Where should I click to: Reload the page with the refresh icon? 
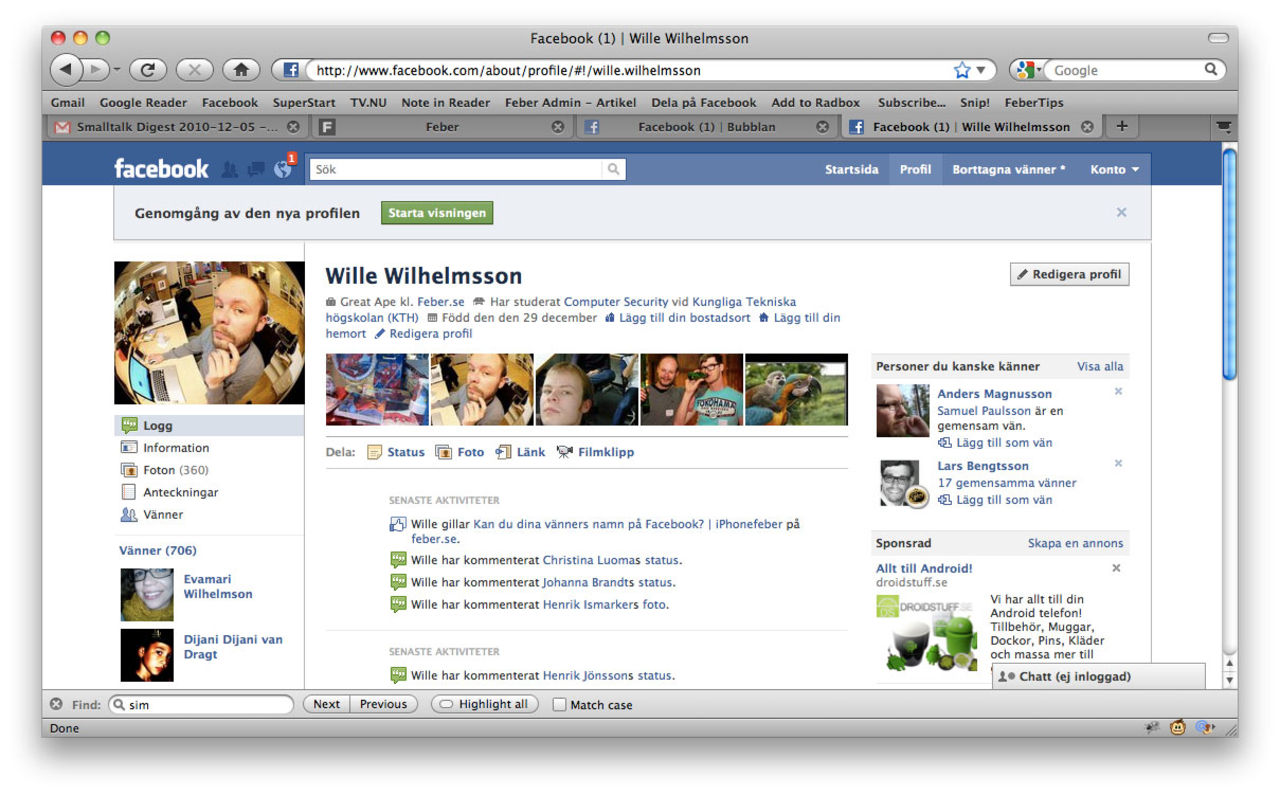[148, 70]
